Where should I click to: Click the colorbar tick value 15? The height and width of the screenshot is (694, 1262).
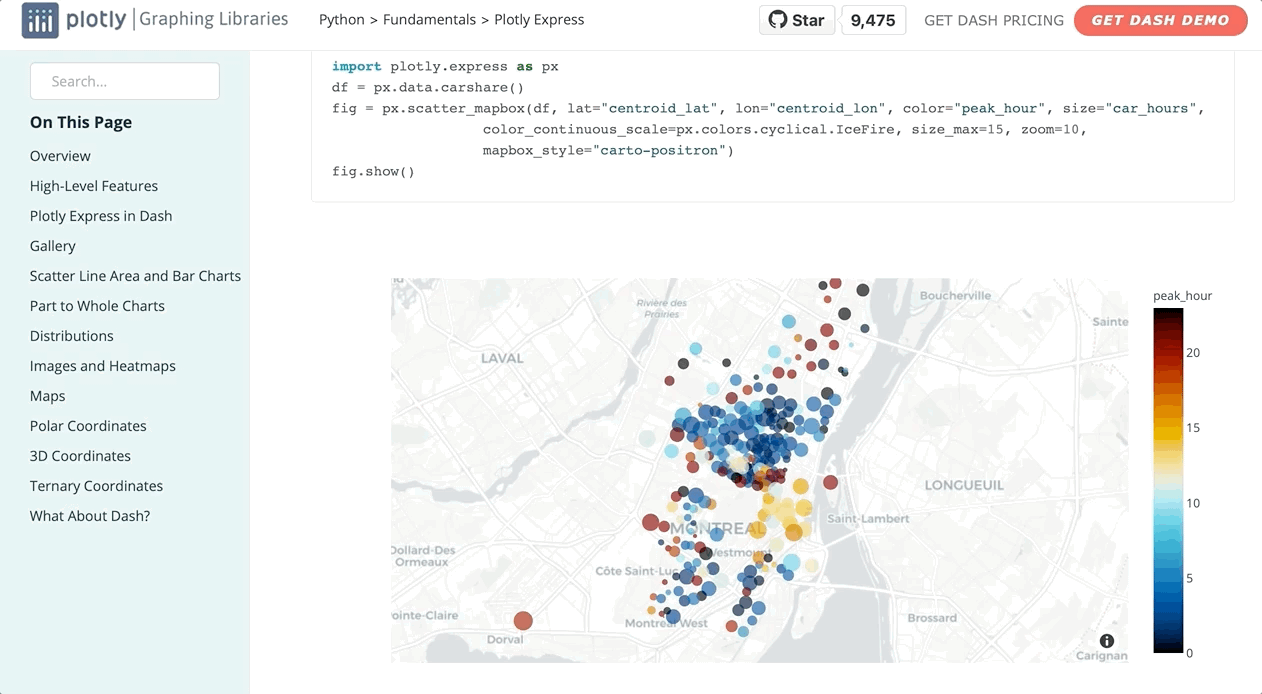click(x=1193, y=428)
